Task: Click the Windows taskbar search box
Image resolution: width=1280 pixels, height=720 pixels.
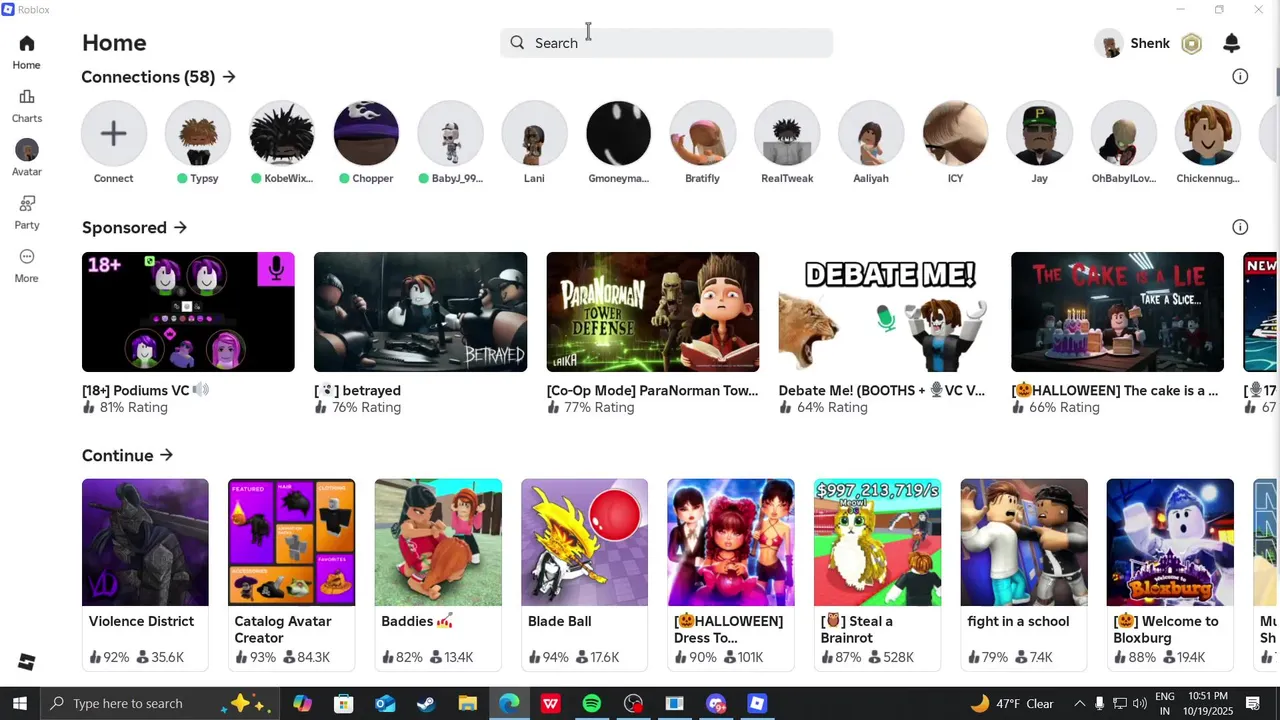Action: point(160,704)
